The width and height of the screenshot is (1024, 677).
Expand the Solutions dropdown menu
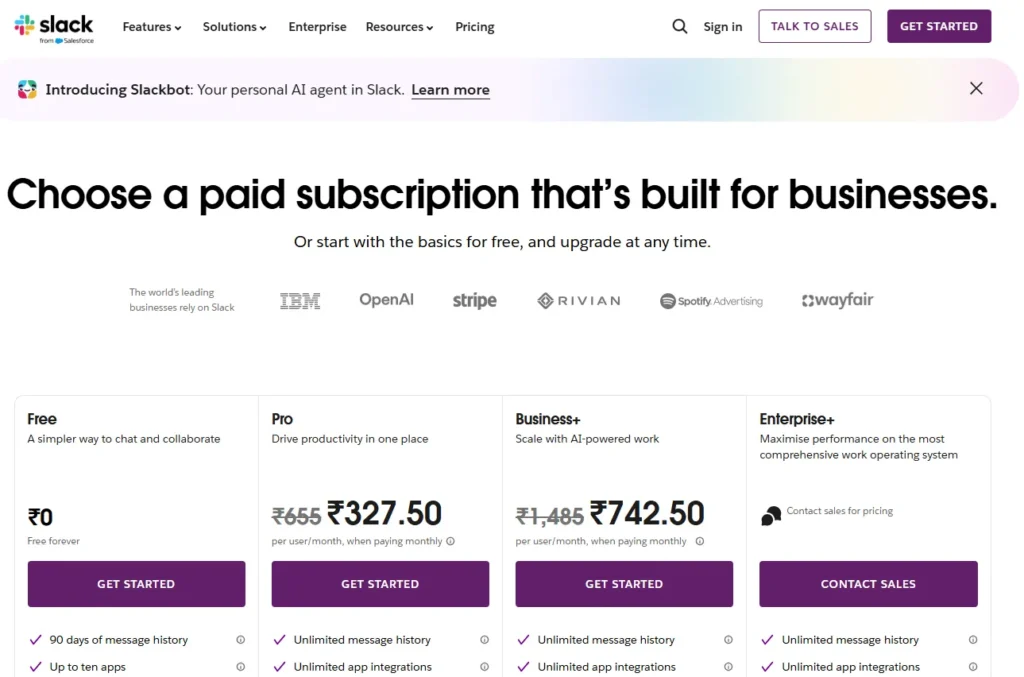pos(234,27)
